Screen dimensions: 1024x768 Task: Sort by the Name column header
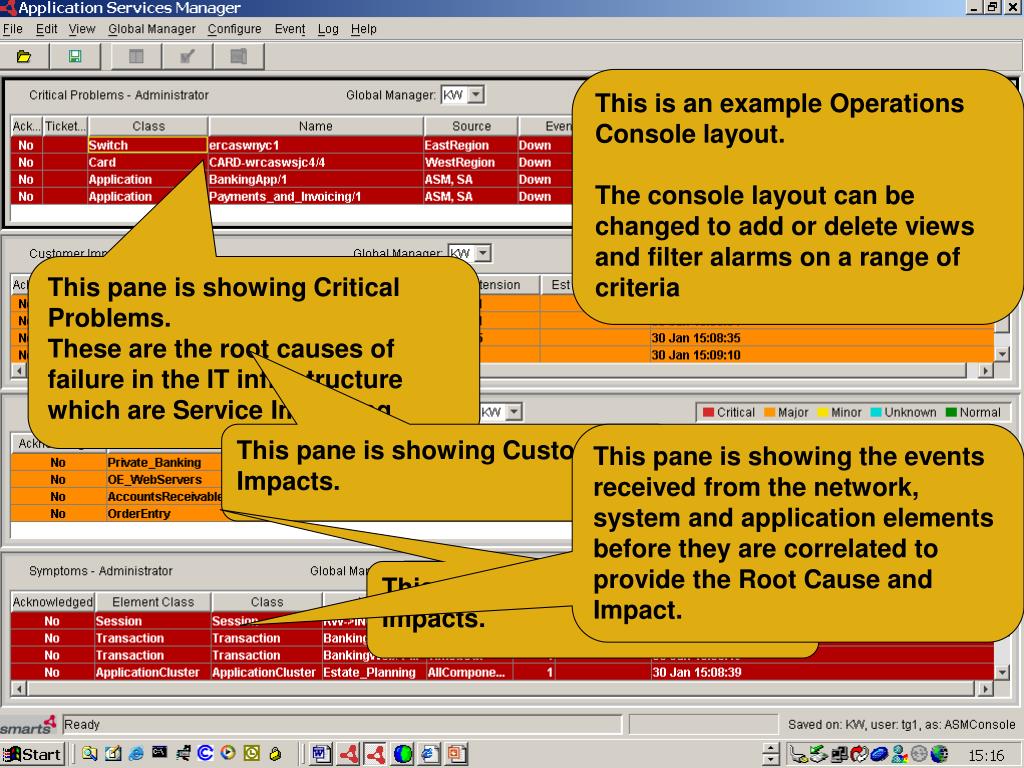(x=315, y=126)
